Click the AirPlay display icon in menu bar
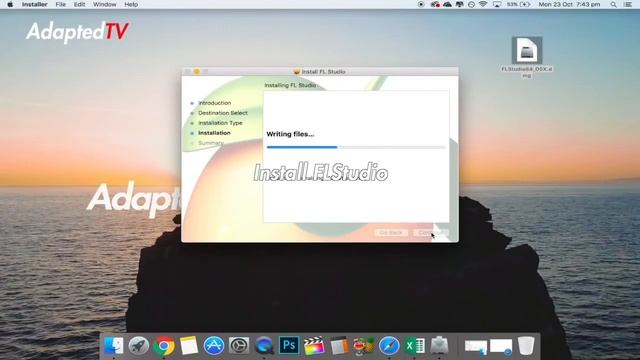The width and height of the screenshot is (640, 360). click(496, 4)
